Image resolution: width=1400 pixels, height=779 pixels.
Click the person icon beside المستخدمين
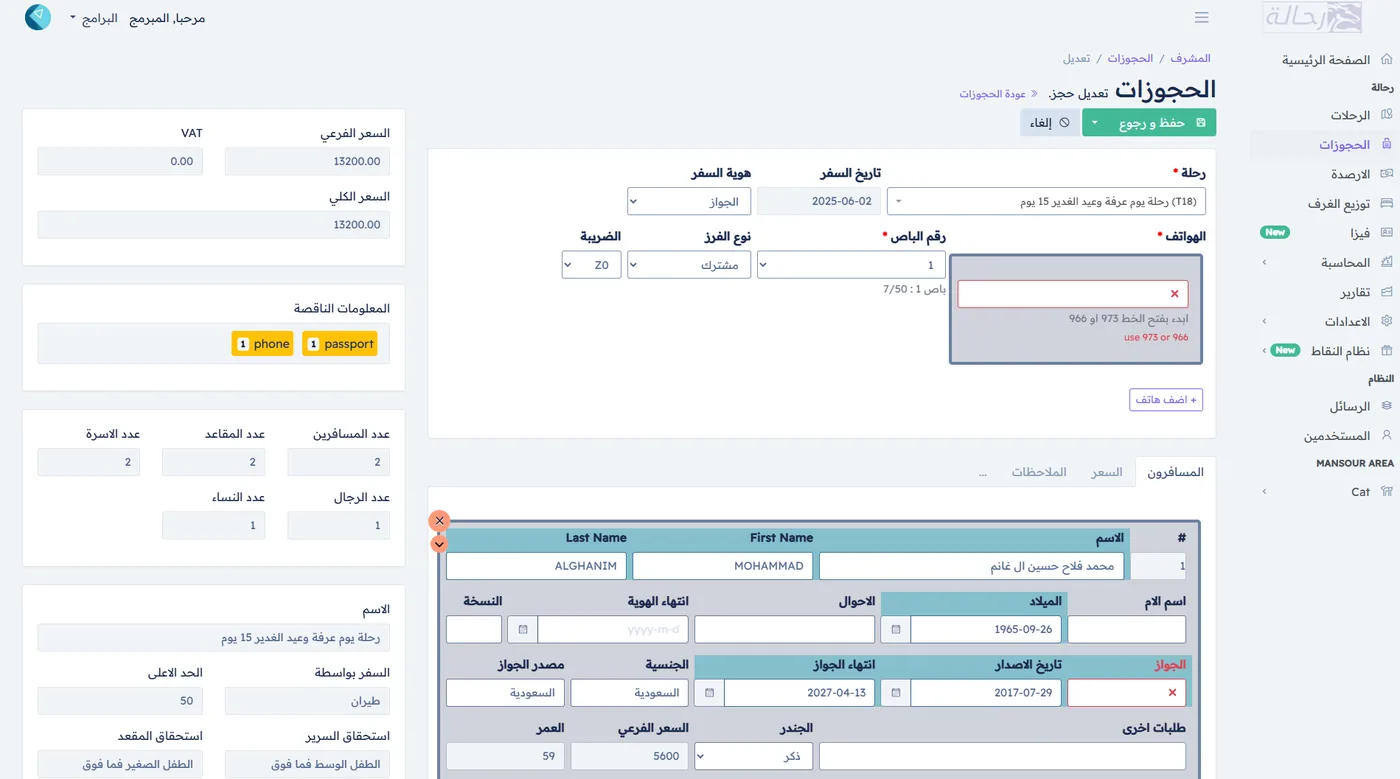[1386, 436]
